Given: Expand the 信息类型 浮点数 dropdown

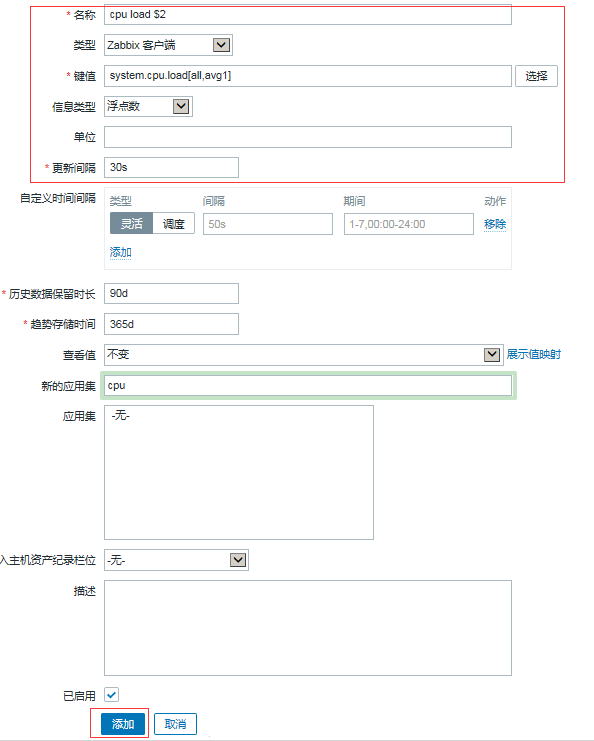Looking at the screenshot, I should tap(181, 106).
